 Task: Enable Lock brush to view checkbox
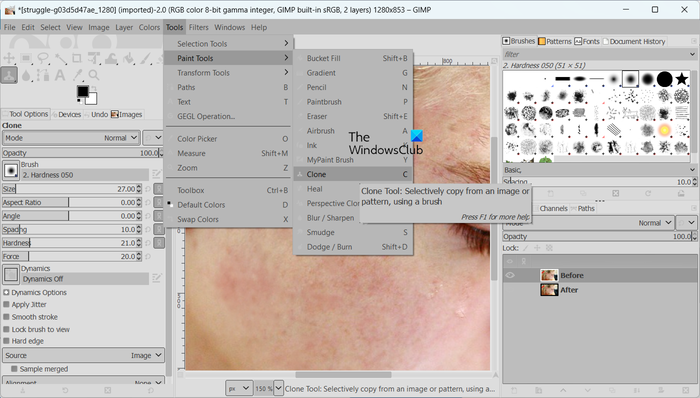(6, 329)
